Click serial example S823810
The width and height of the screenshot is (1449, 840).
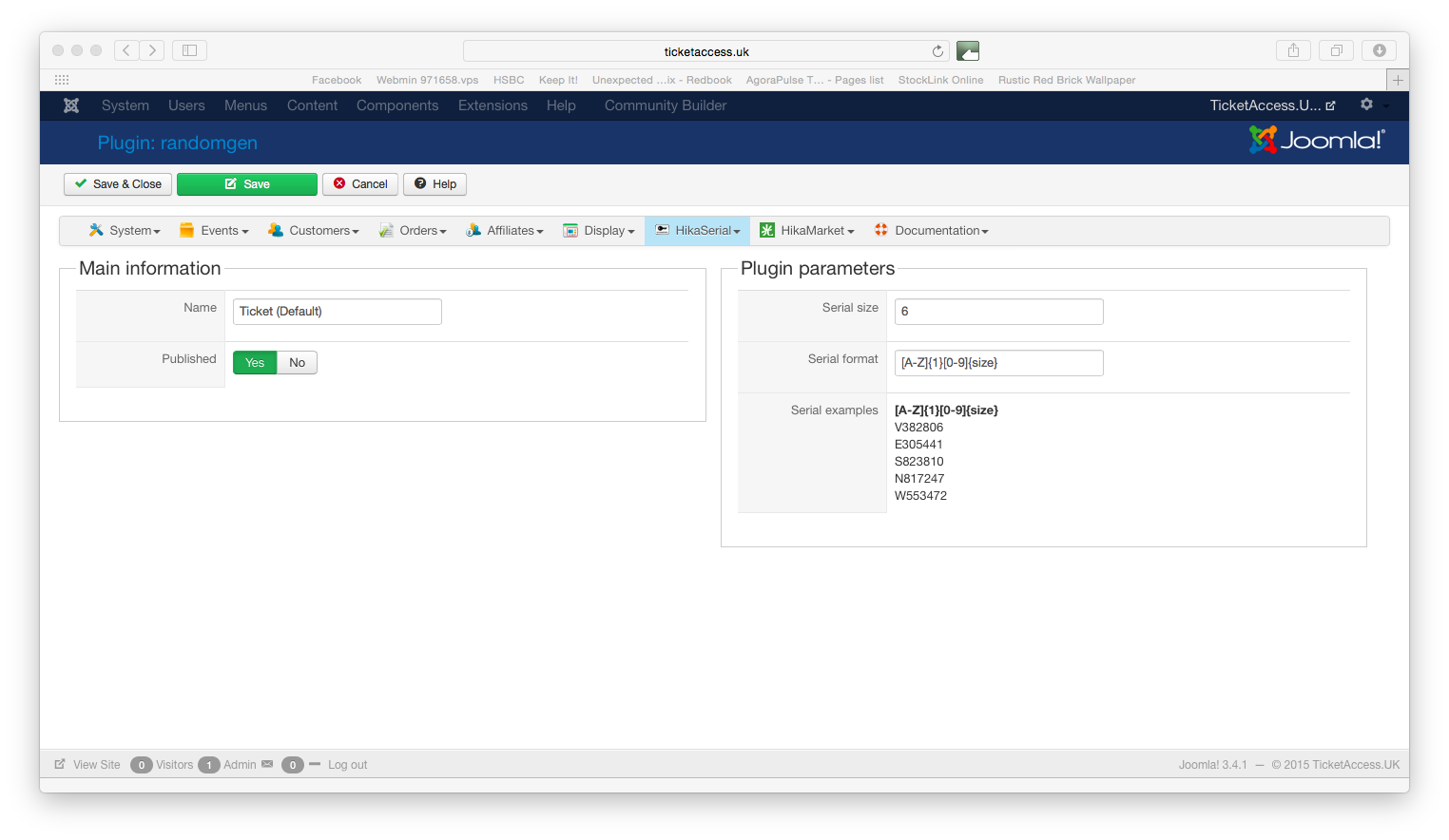point(919,462)
